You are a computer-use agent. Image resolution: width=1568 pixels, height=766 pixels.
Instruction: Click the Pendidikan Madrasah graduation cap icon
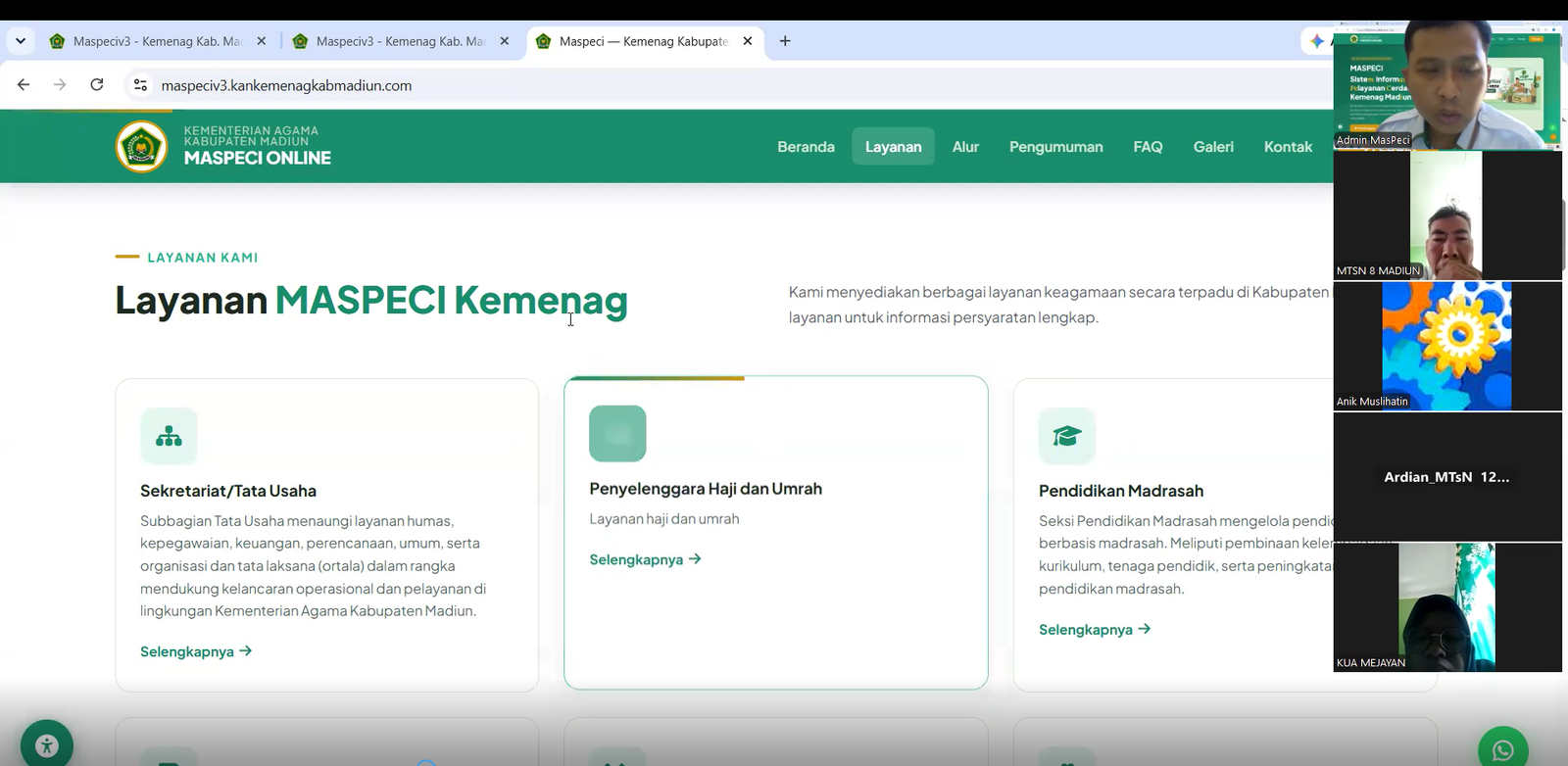1067,436
